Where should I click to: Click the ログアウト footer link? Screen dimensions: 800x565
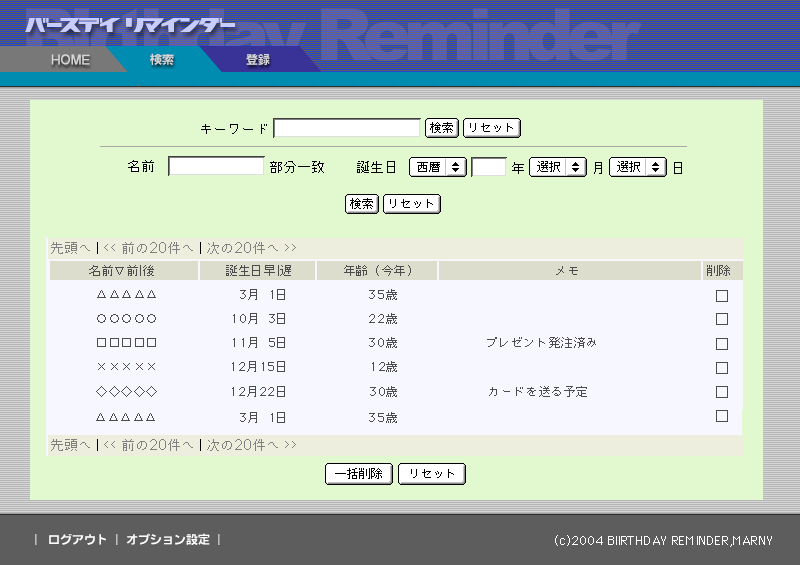[x=77, y=540]
